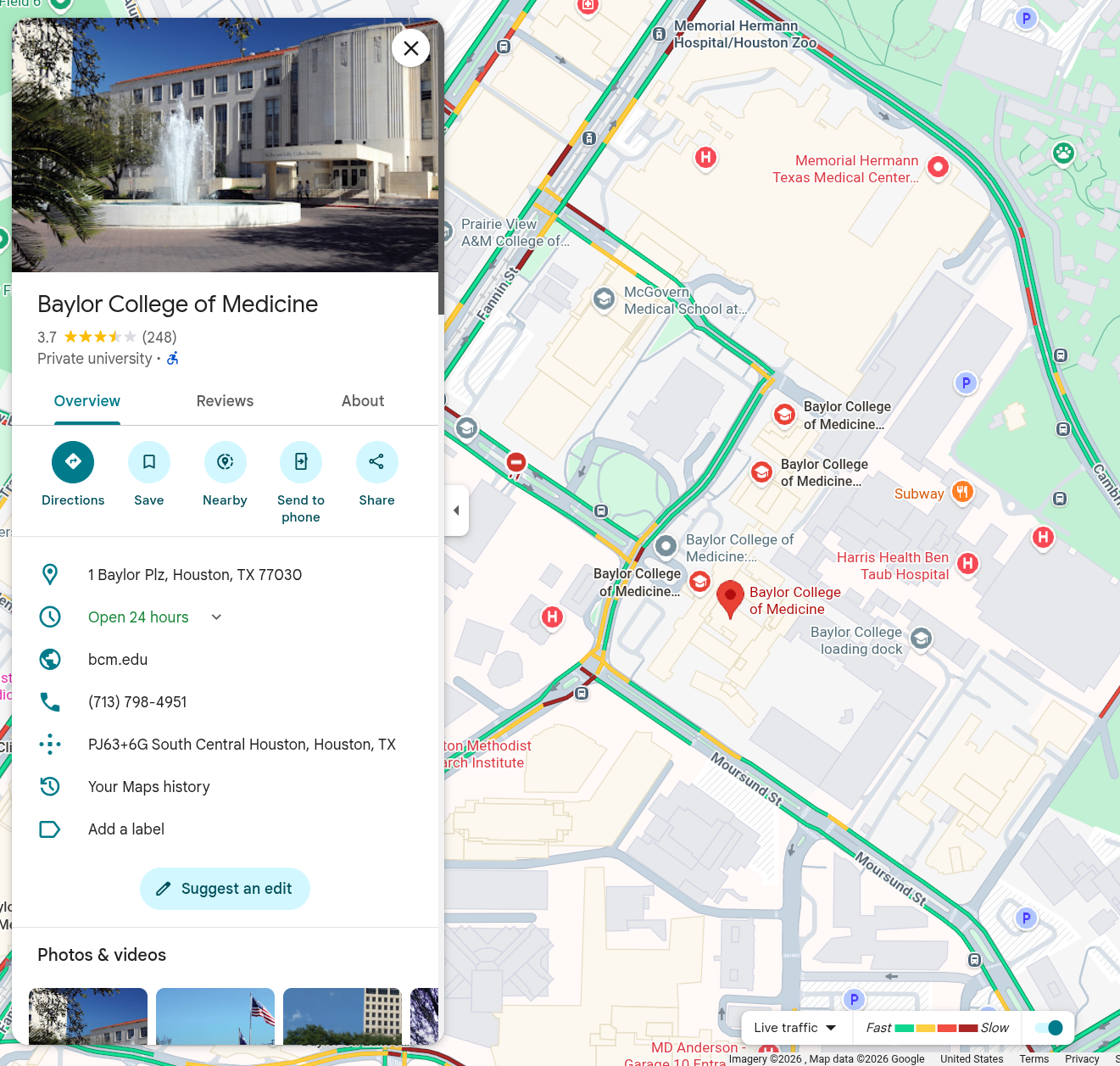Viewport: 1120px width, 1066px height.
Task: Save this place with the bookmark icon
Action: 149,462
